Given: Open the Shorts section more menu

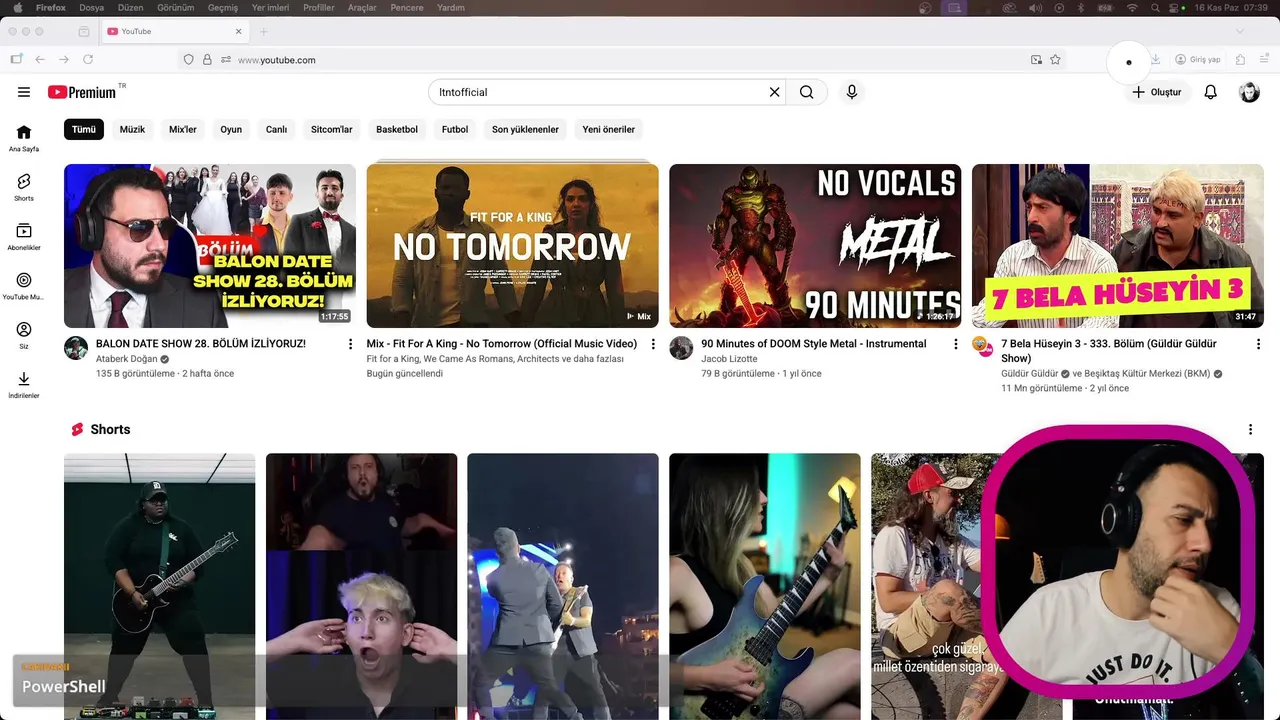Looking at the screenshot, I should pyautogui.click(x=1250, y=429).
